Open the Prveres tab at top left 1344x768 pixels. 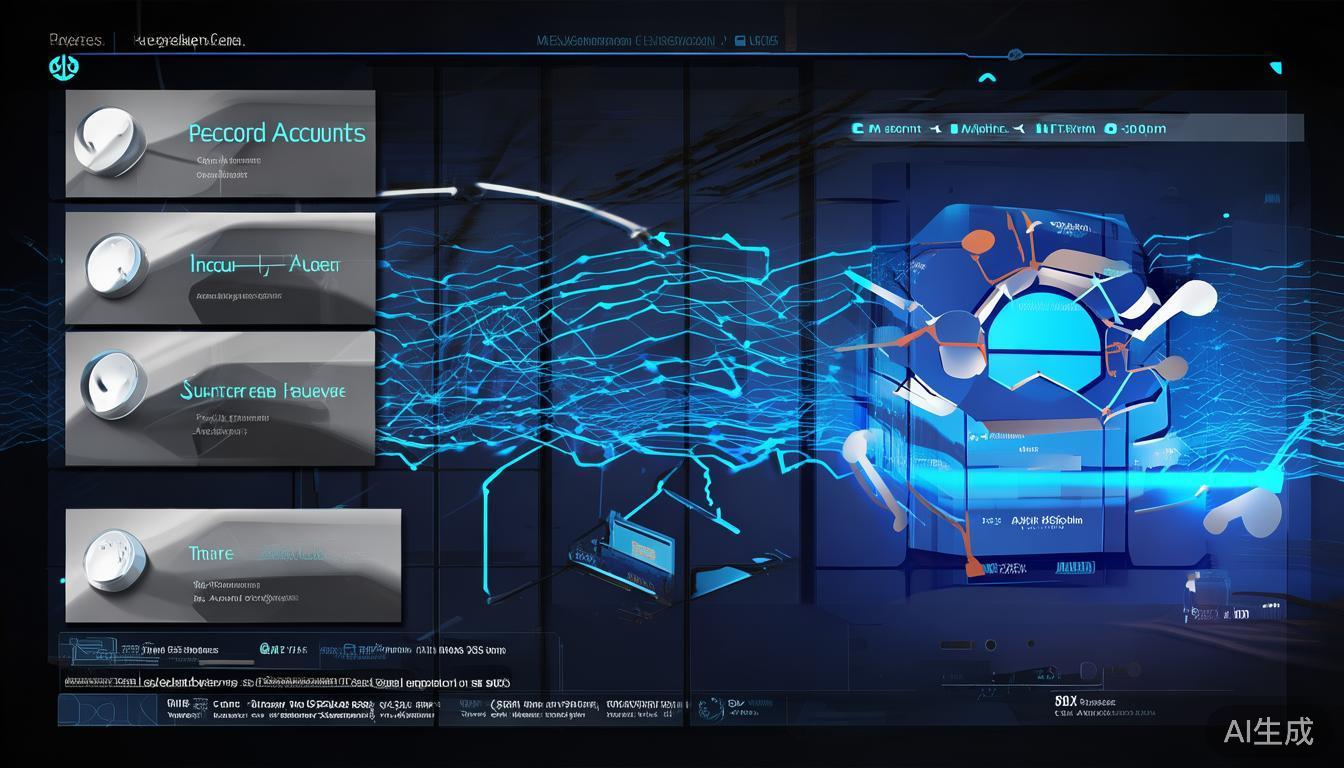pos(76,40)
